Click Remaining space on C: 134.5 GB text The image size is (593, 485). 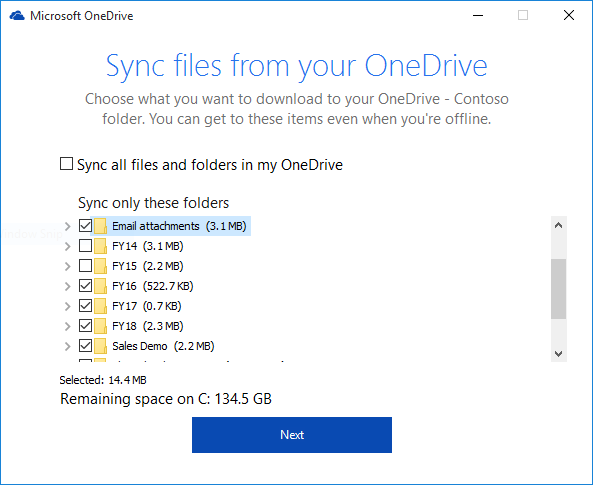(x=166, y=399)
